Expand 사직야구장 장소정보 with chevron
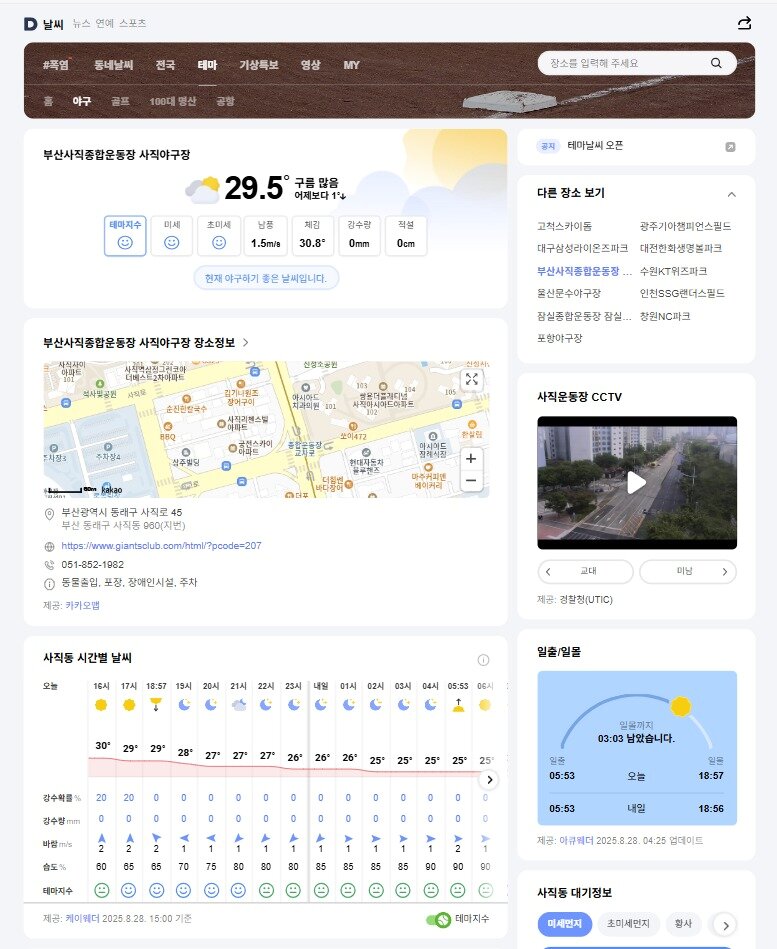The height and width of the screenshot is (949, 777). click(246, 343)
